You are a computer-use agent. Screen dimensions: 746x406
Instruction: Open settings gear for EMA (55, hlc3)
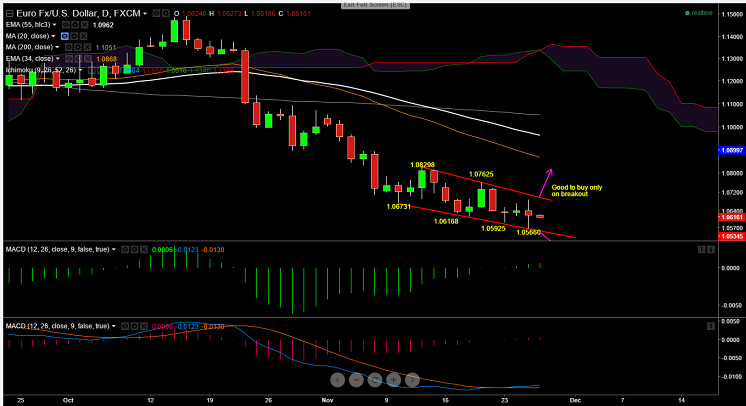[x=75, y=25]
